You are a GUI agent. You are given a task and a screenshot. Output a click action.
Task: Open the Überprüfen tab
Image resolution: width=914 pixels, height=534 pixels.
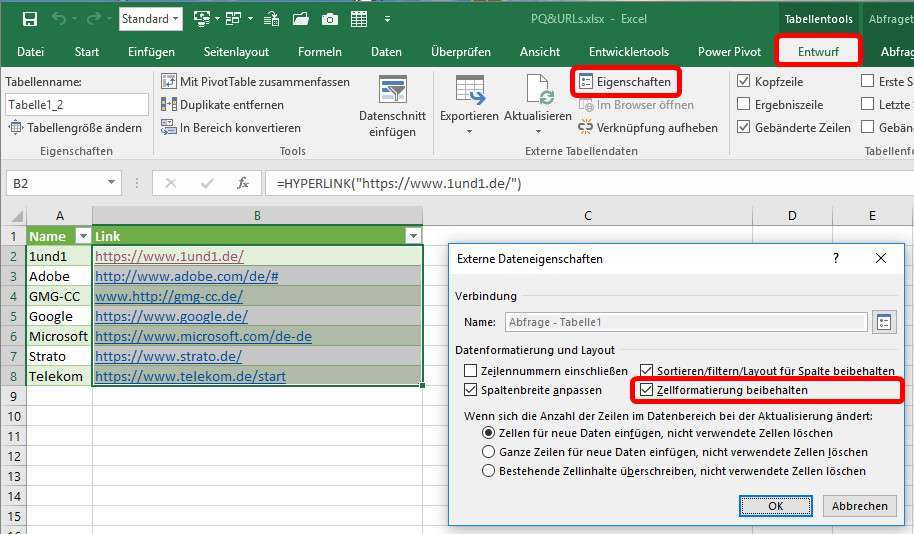point(460,52)
